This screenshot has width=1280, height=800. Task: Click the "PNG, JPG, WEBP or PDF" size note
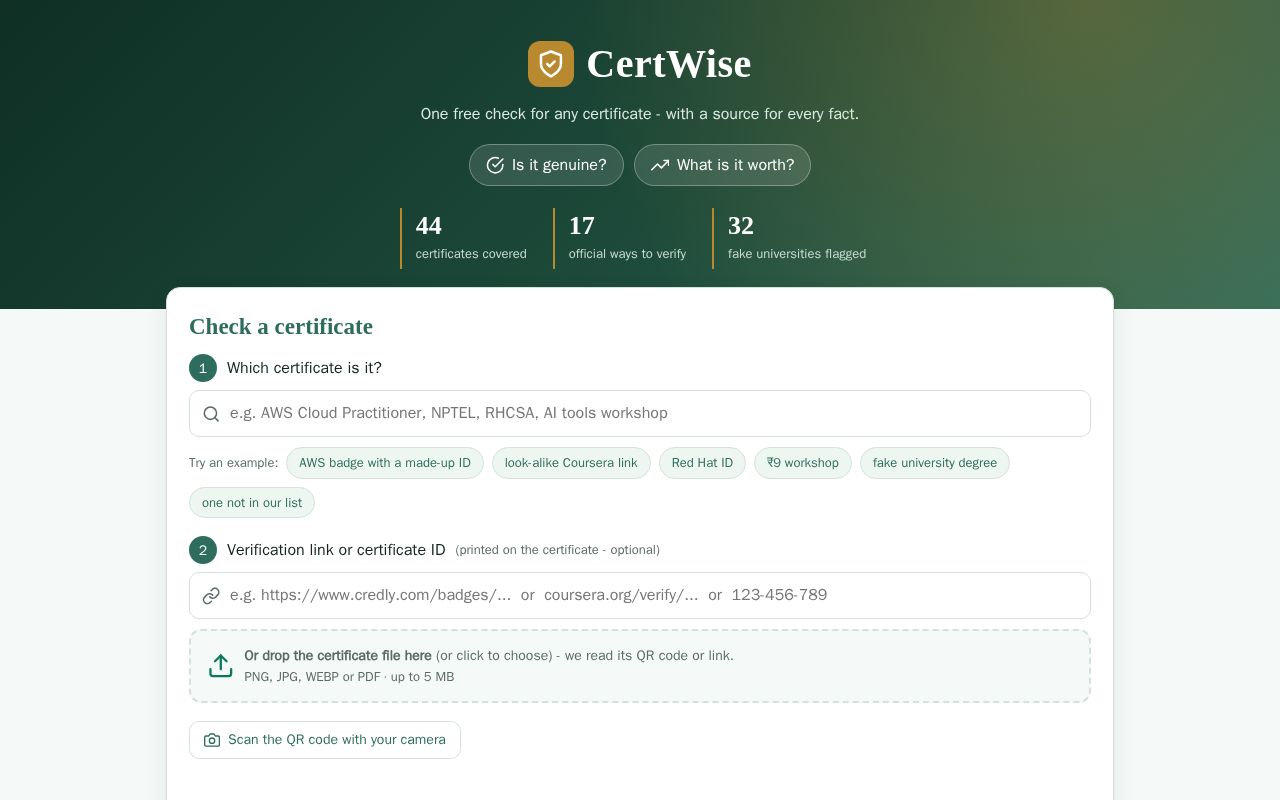pyautogui.click(x=349, y=677)
